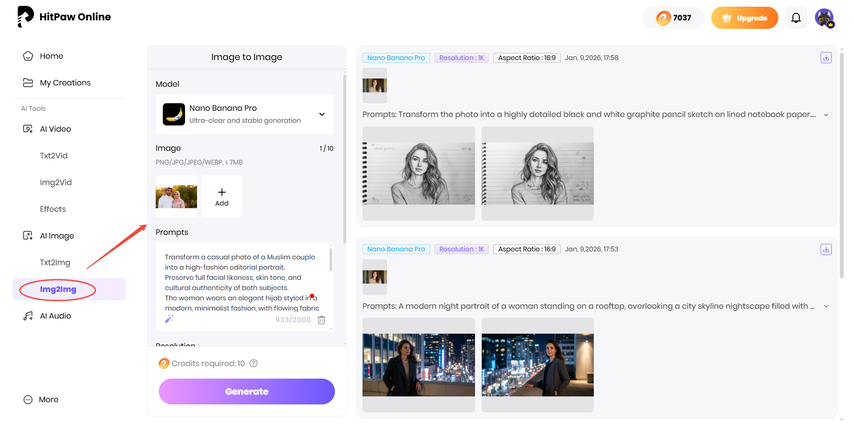Click the help icon beside Credits required

[254, 364]
